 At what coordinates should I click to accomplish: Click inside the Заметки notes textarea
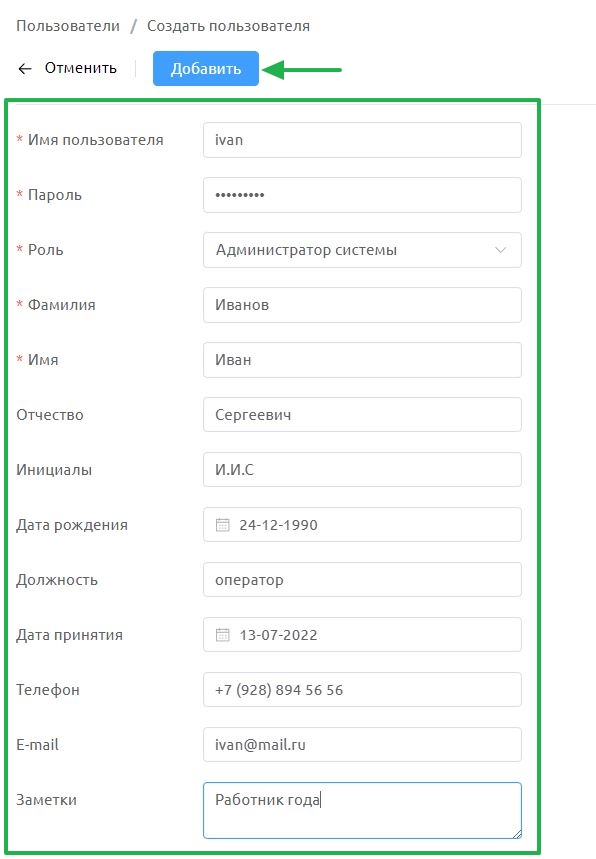(x=362, y=810)
